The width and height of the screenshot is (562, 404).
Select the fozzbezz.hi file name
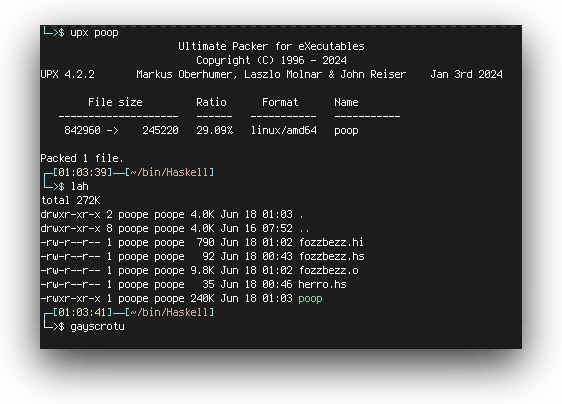pyautogui.click(x=331, y=242)
